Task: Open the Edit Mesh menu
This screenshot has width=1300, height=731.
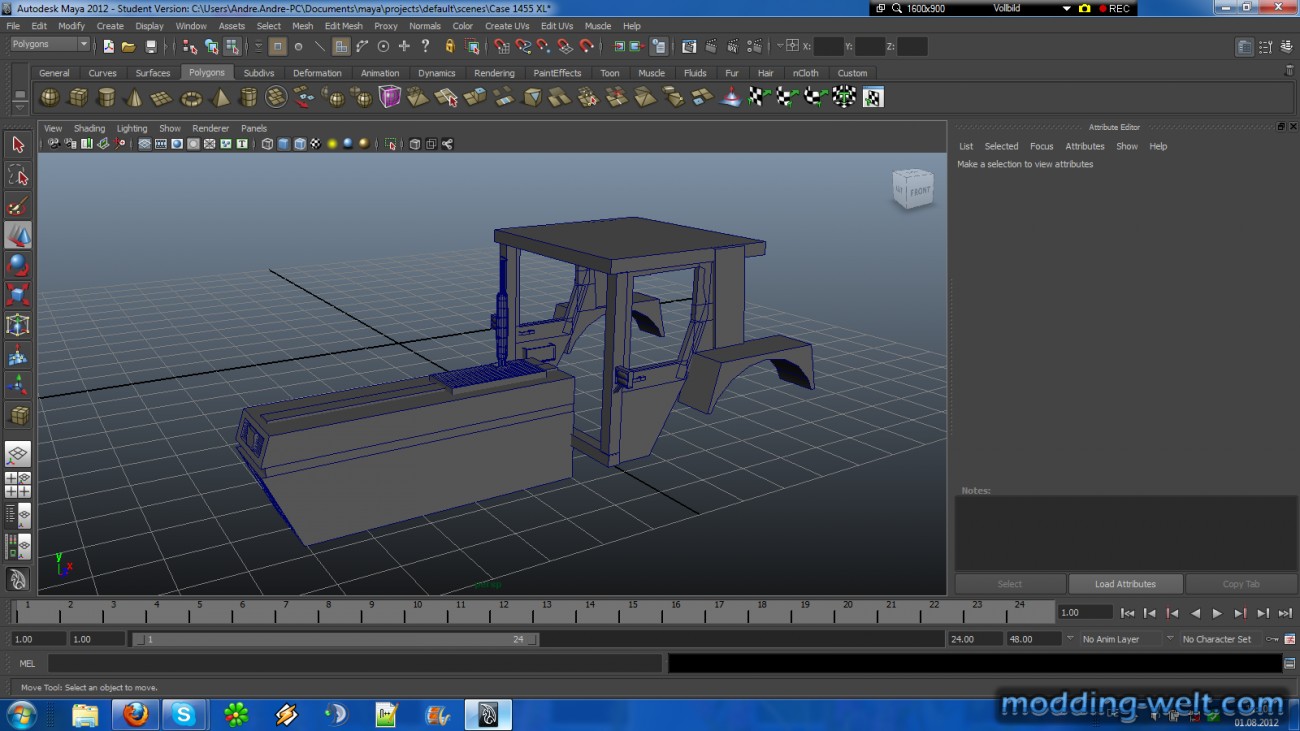Action: [x=343, y=26]
